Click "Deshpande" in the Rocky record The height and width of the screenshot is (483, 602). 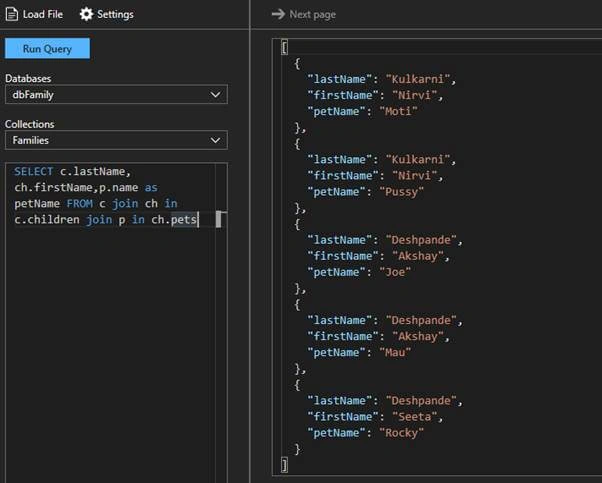point(421,401)
